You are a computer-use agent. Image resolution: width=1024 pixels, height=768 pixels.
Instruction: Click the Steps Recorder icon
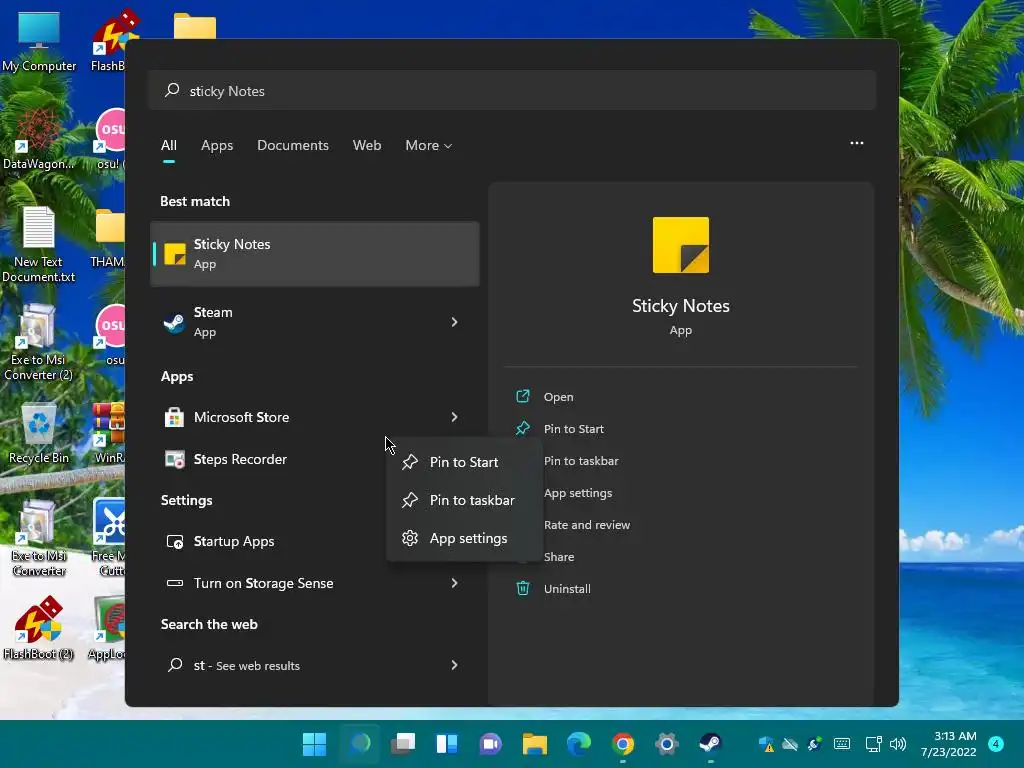174,460
